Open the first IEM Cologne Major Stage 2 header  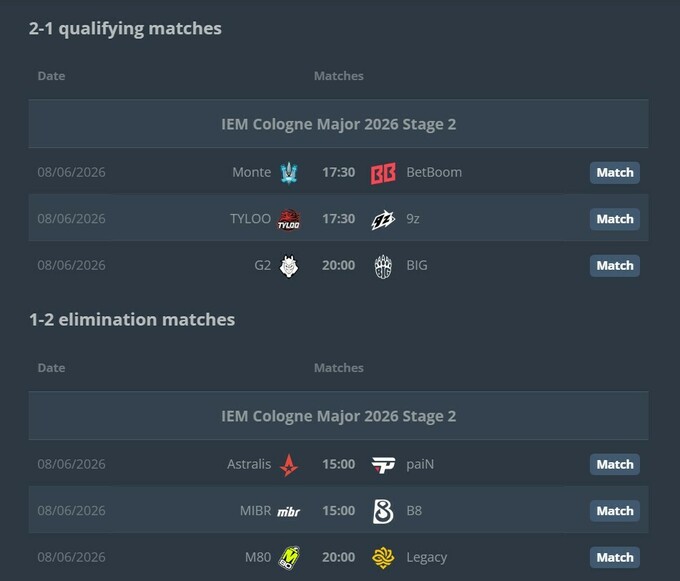tap(338, 124)
